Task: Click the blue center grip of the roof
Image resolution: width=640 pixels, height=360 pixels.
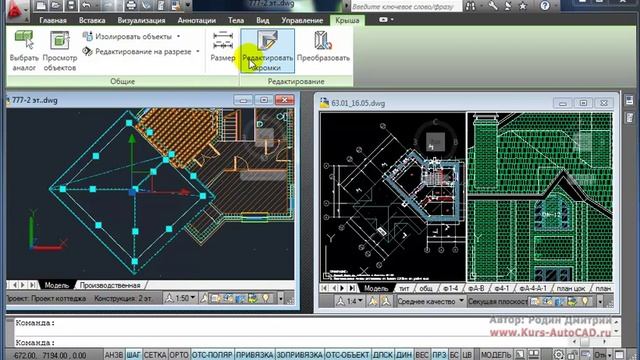Action: pyautogui.click(x=132, y=192)
